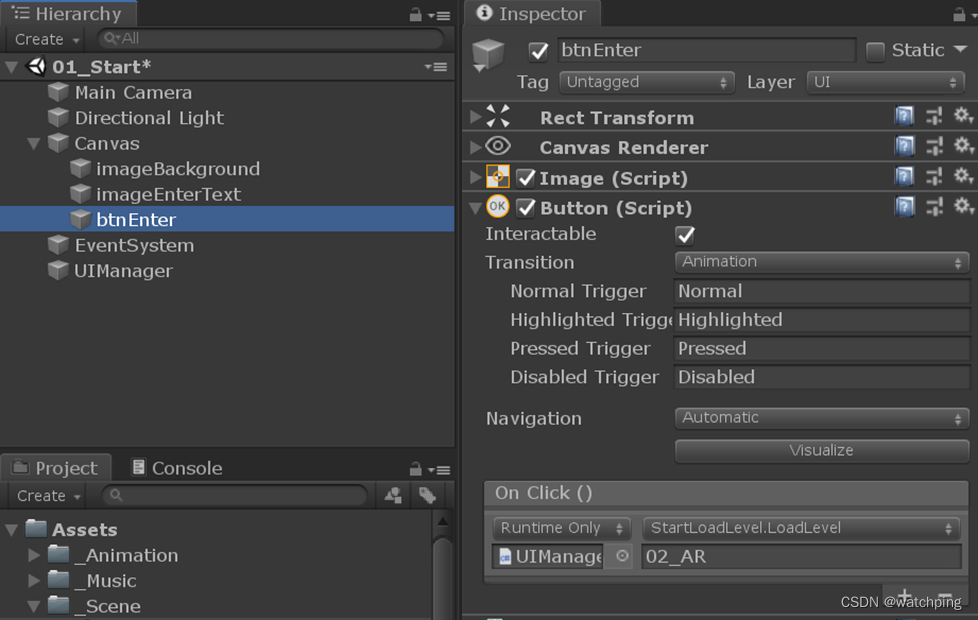Toggle the Static checkbox
978x620 pixels.
875,51
